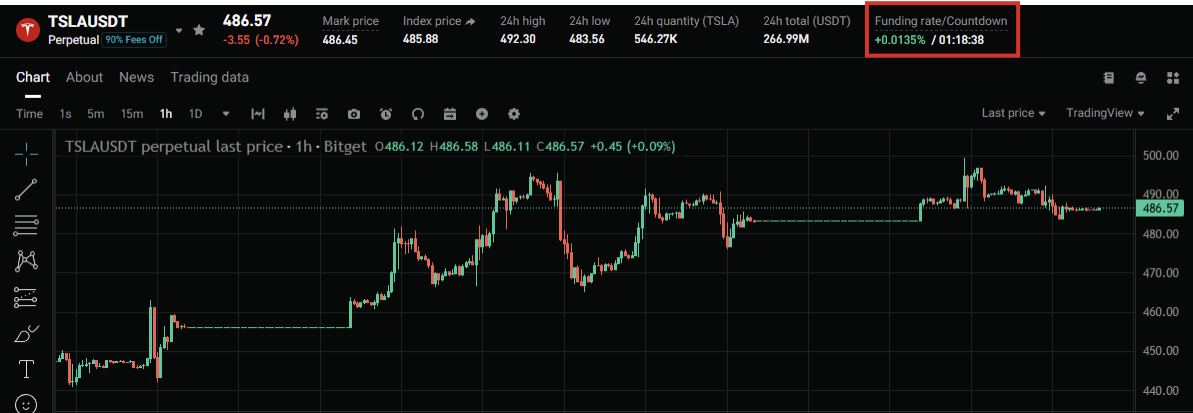Switch chart interval to 15m

point(132,114)
